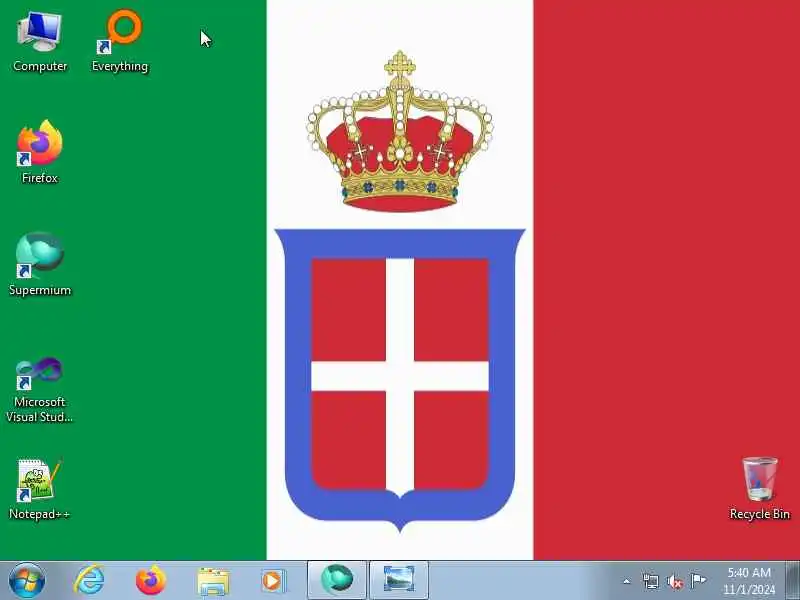This screenshot has width=800, height=600.
Task: Open Windows Explorer from the taskbar
Action: (213, 581)
